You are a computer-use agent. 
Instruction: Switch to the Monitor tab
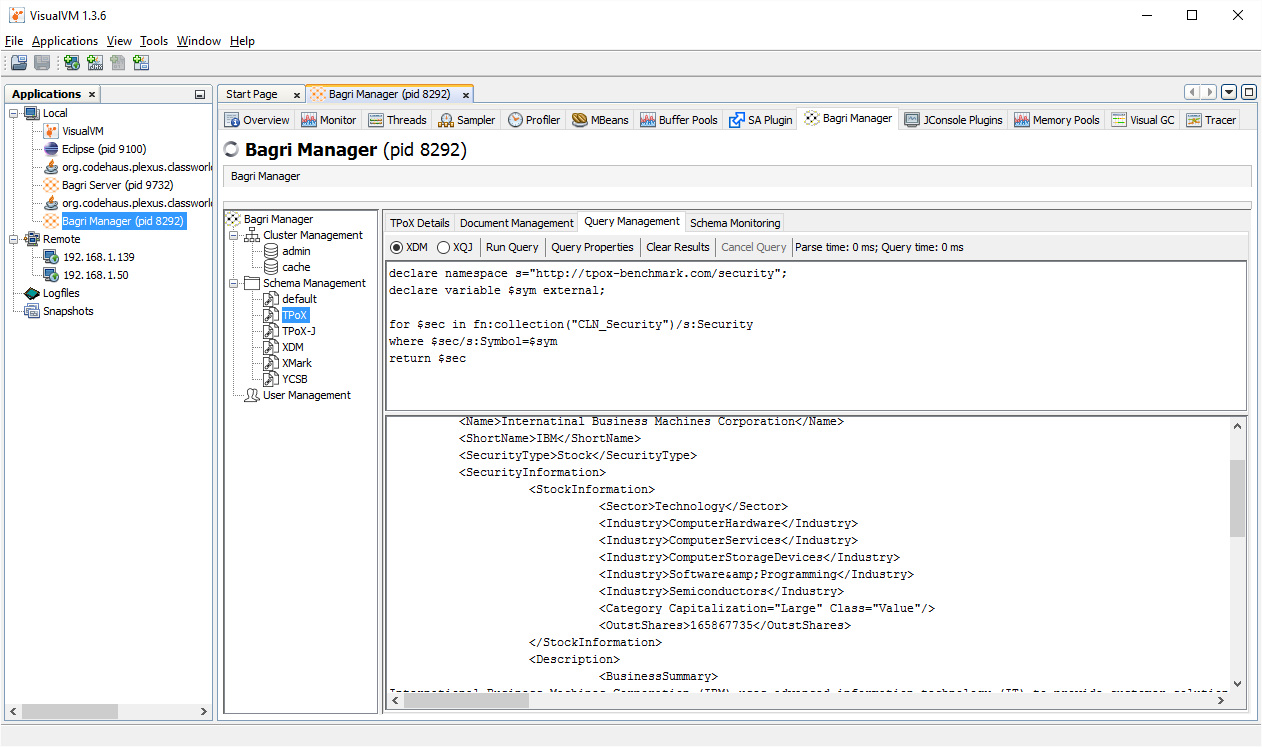point(328,120)
